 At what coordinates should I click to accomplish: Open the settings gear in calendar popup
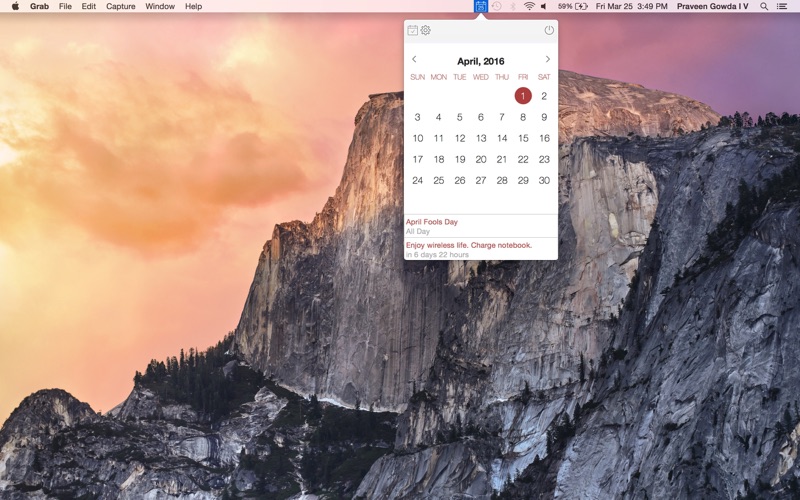(x=425, y=30)
